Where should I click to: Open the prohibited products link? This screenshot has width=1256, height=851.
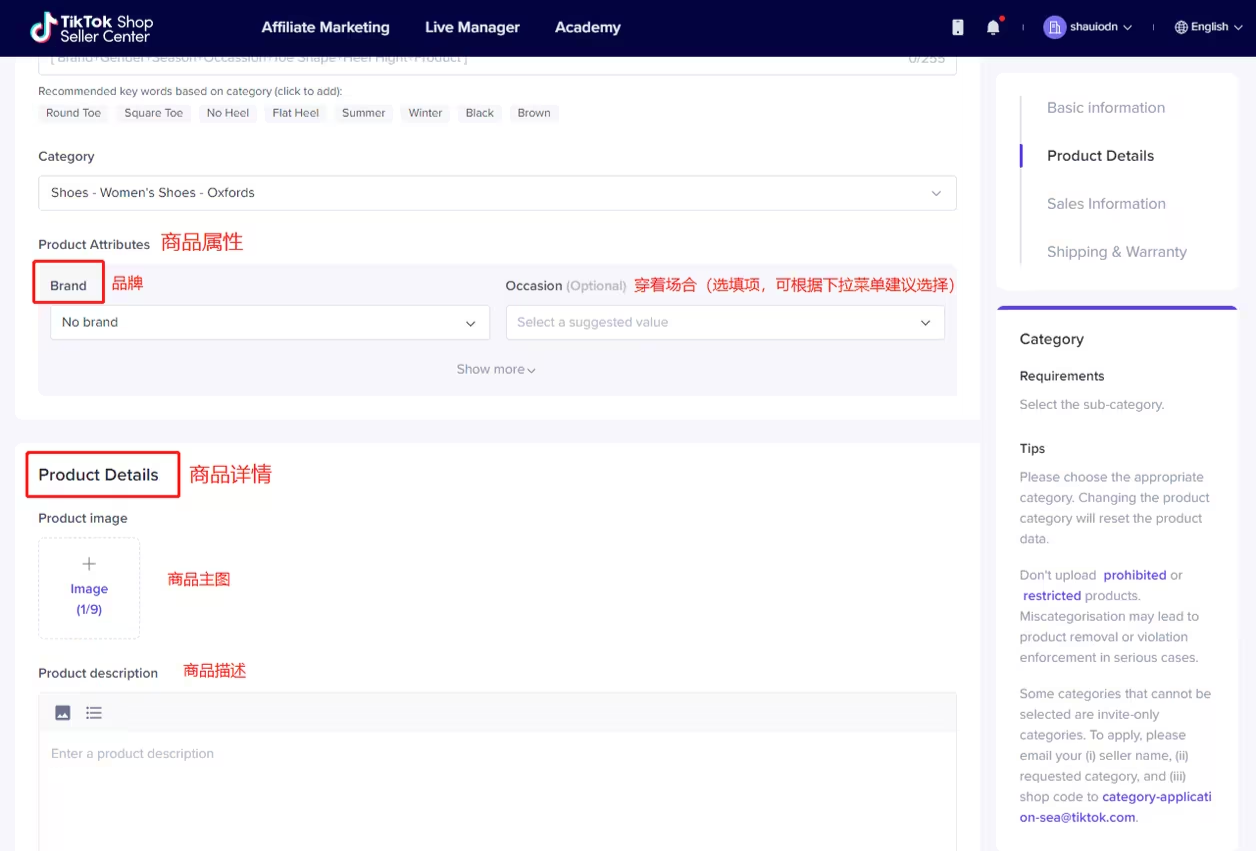tap(1134, 575)
